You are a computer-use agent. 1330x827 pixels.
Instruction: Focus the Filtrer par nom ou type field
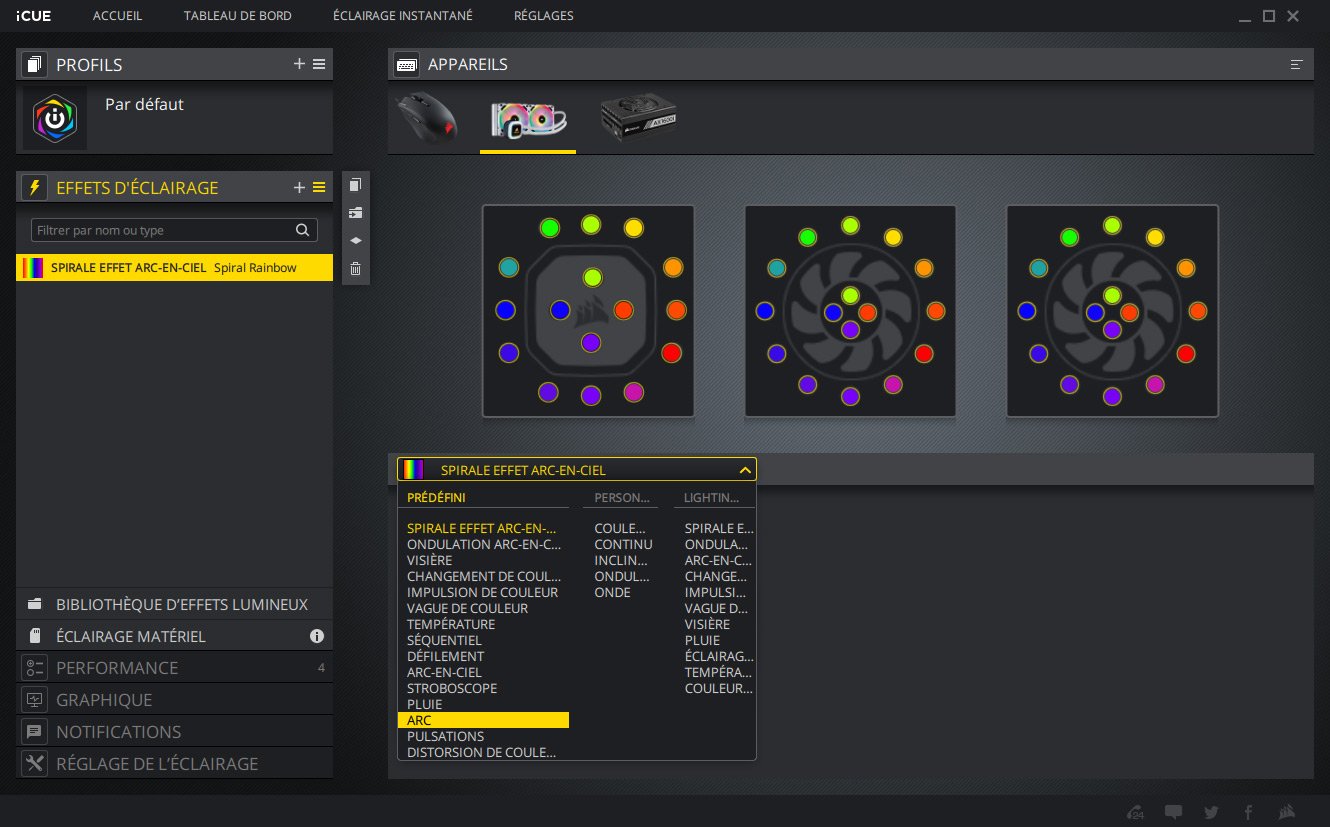tap(174, 230)
